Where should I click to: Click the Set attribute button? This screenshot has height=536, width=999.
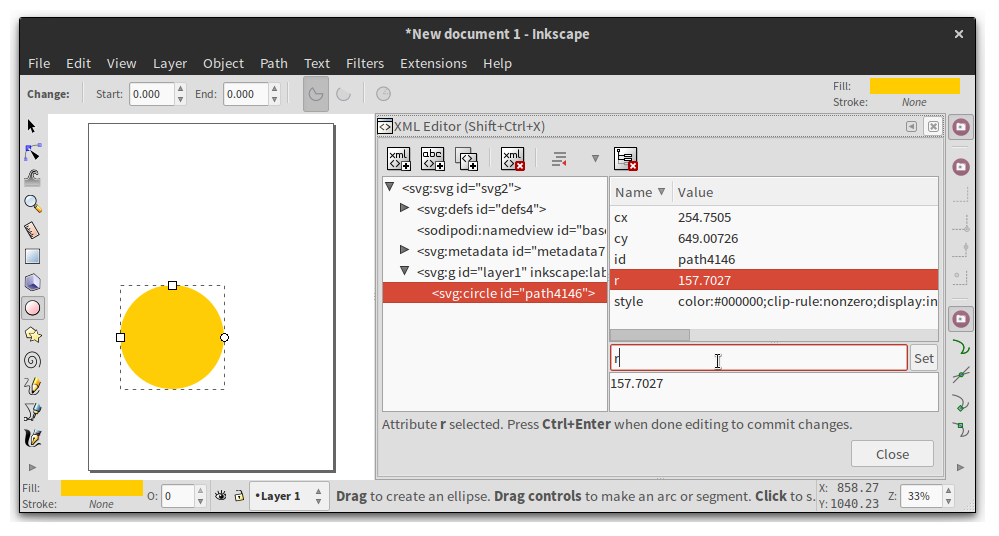923,358
